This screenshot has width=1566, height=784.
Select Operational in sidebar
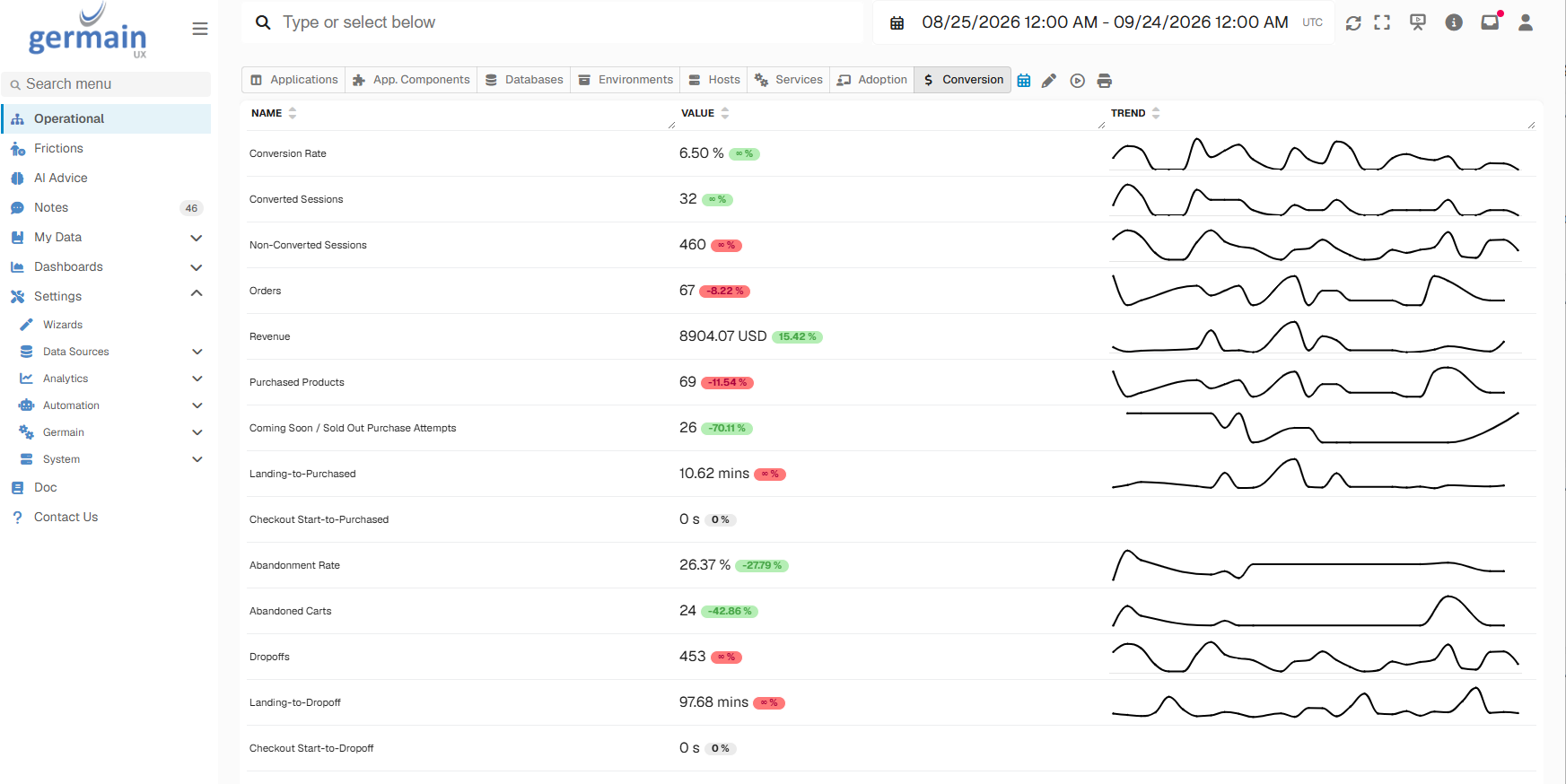tap(106, 118)
